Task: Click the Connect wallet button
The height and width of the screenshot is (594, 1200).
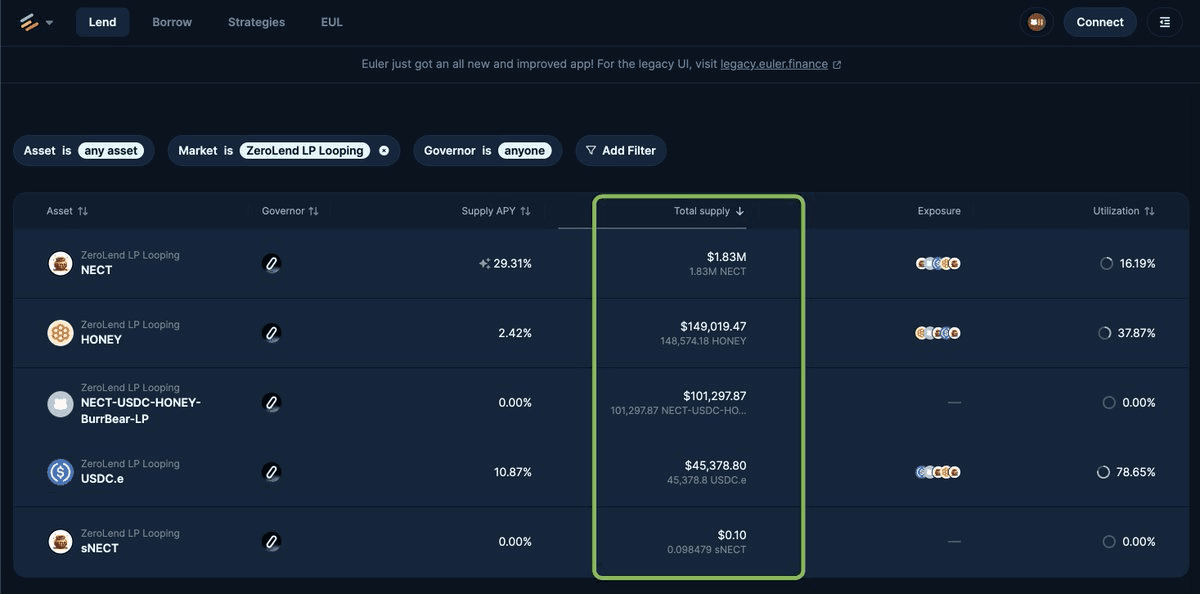Action: click(x=1100, y=22)
